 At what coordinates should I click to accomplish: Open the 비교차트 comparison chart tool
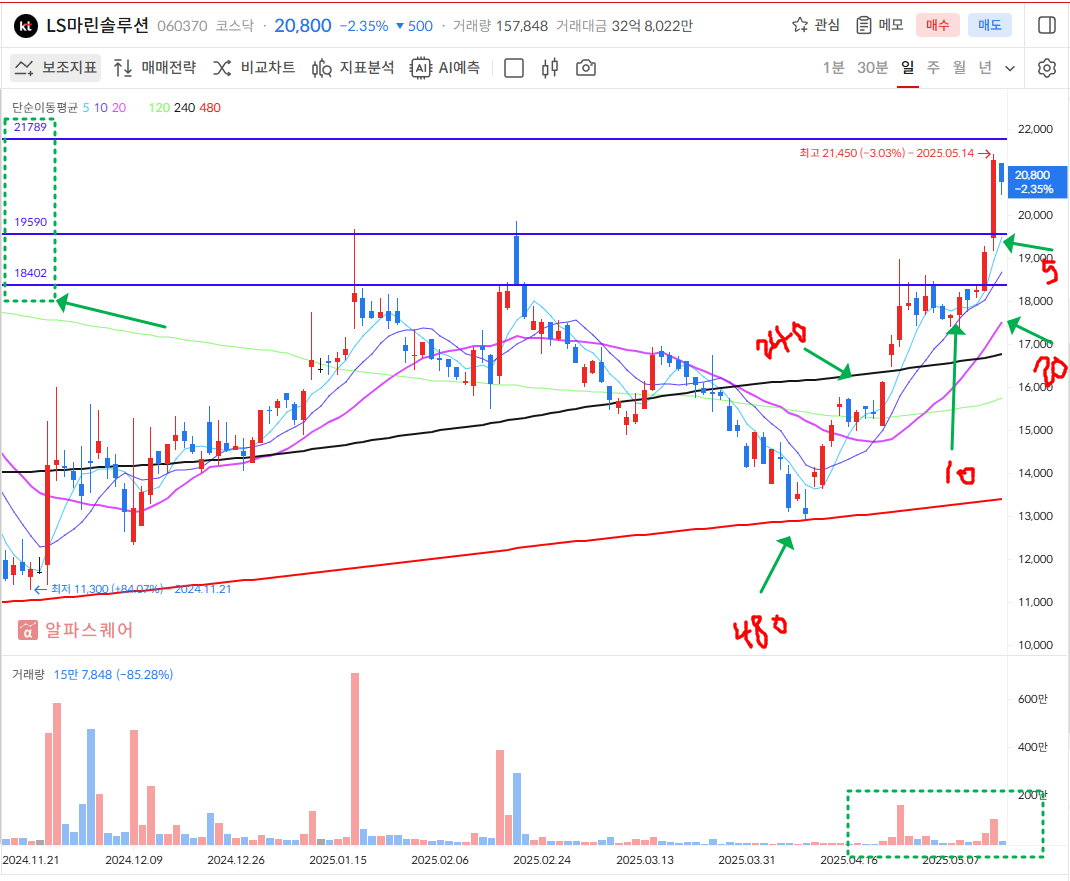254,68
